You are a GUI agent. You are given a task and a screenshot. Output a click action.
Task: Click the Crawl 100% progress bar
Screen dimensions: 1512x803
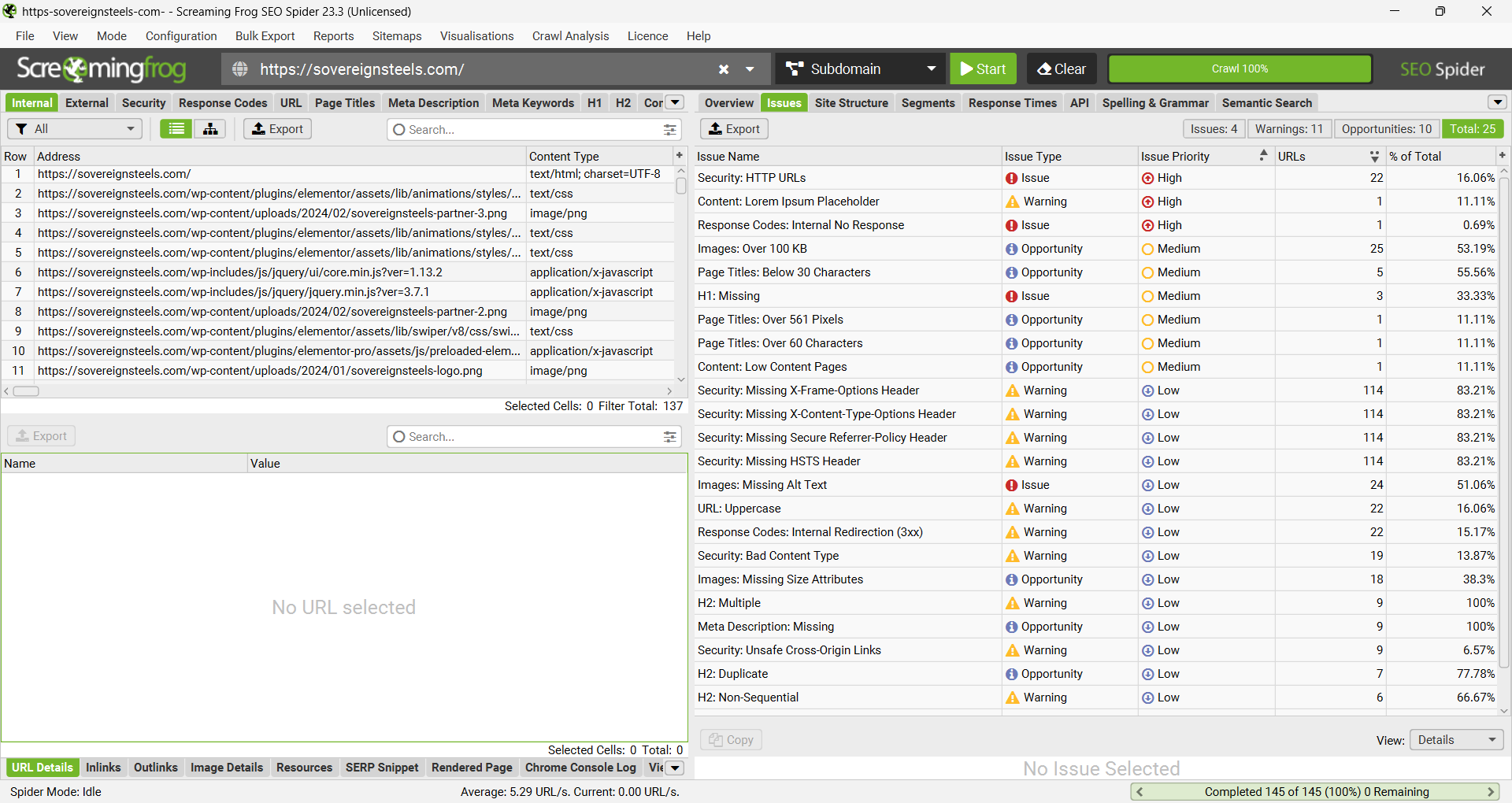point(1240,69)
